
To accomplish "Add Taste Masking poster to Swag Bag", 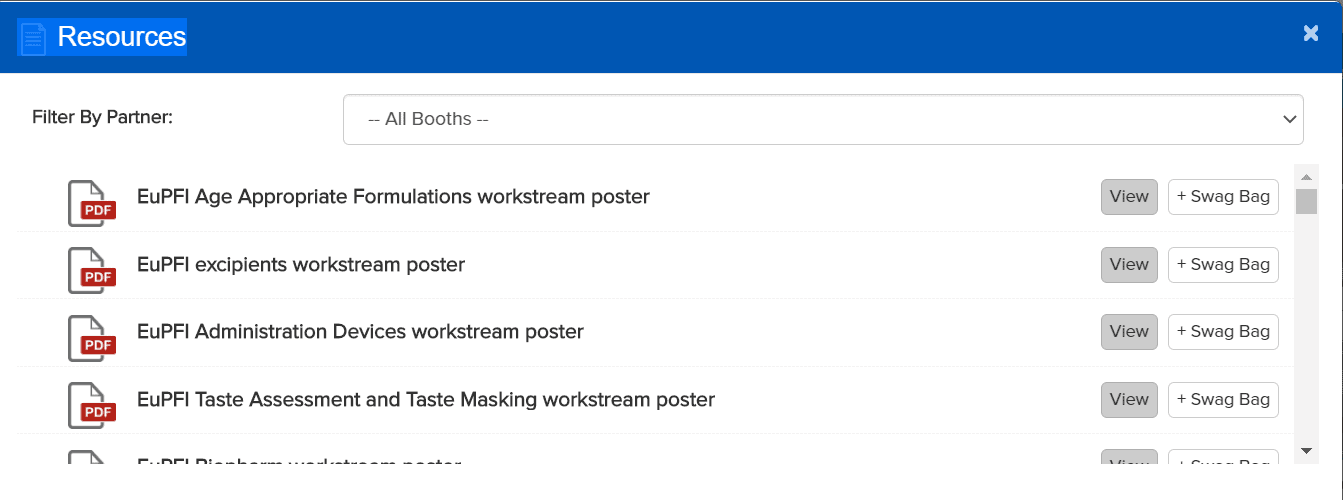I will (1223, 400).
